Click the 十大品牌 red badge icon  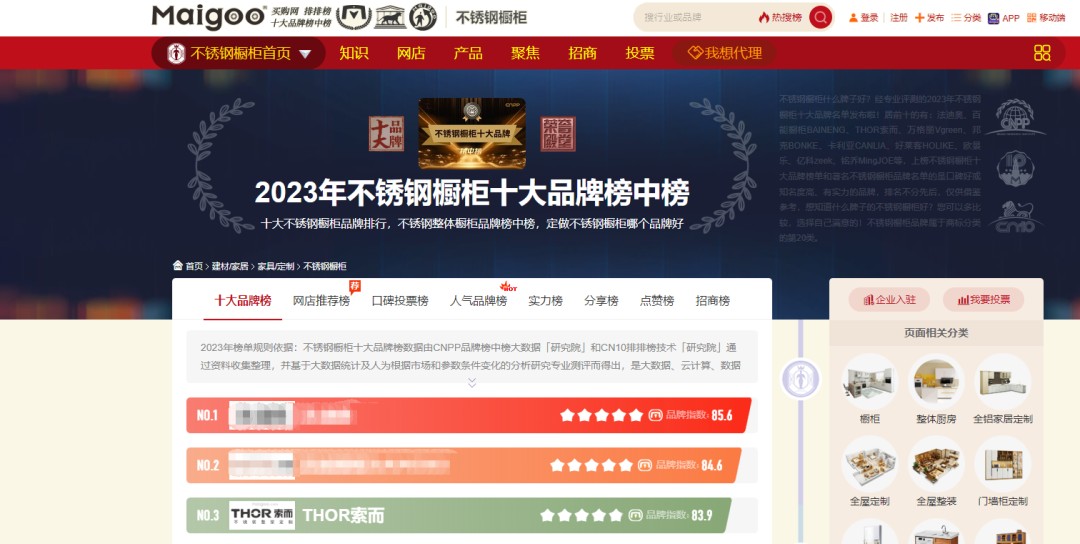coord(386,134)
